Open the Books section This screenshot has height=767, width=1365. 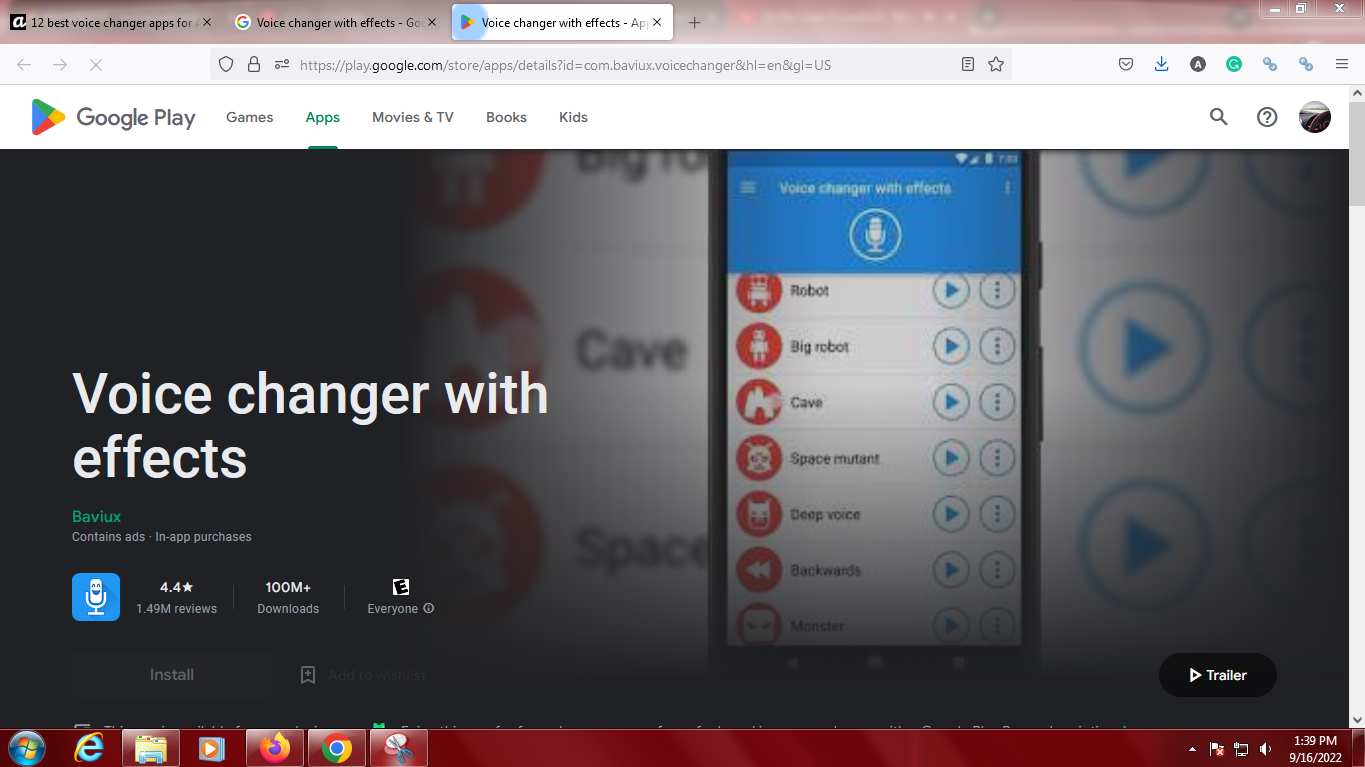pos(506,117)
